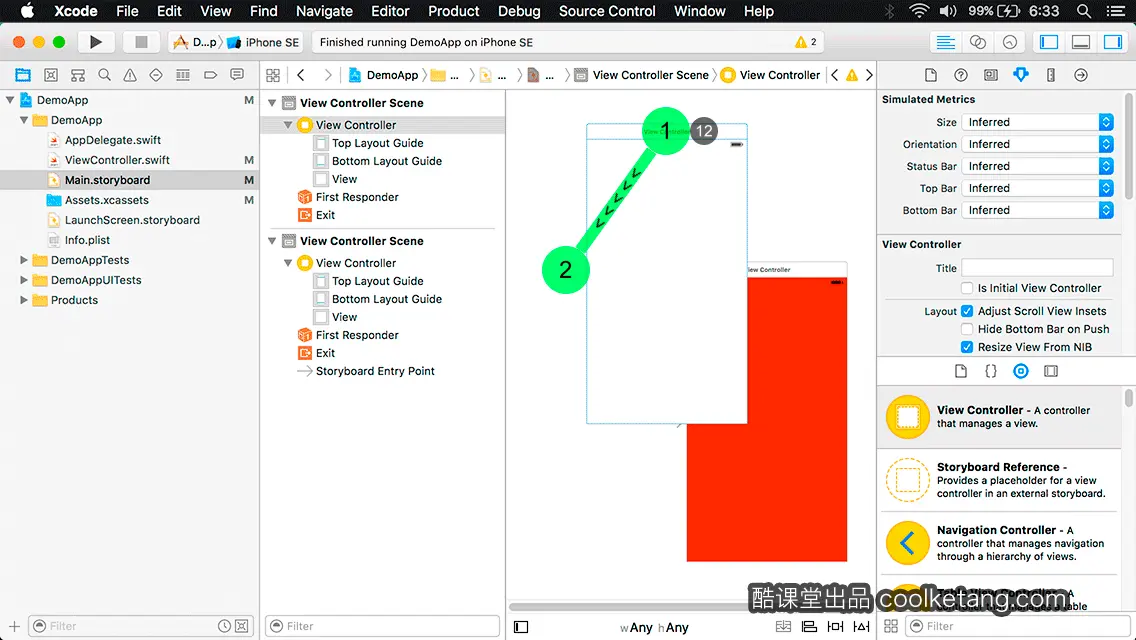
Task: Open the Connections inspector
Action: click(x=1081, y=75)
